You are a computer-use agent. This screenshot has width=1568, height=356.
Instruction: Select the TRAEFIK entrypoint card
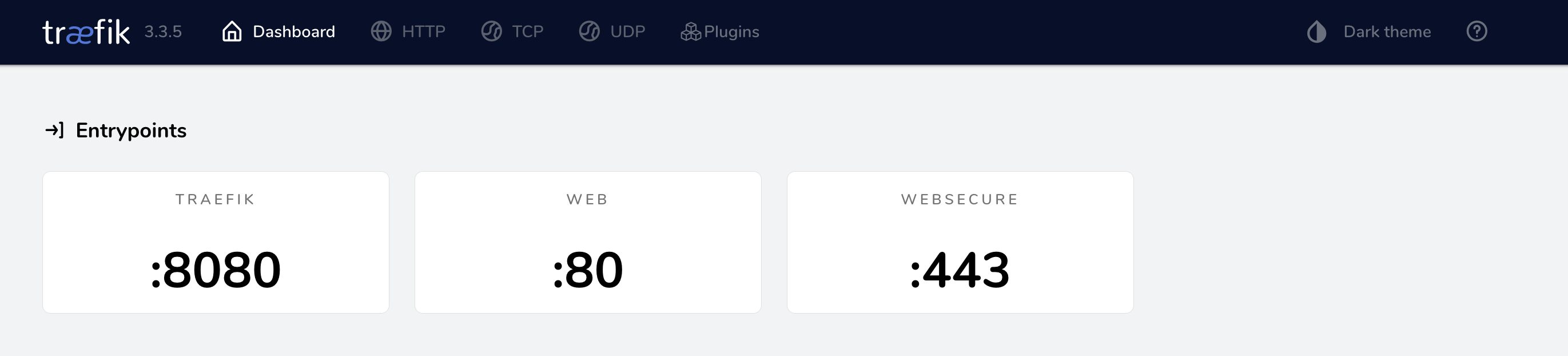(x=216, y=242)
